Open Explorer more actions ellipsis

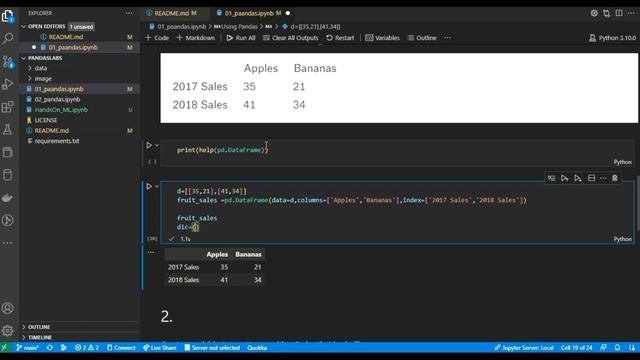pos(129,13)
